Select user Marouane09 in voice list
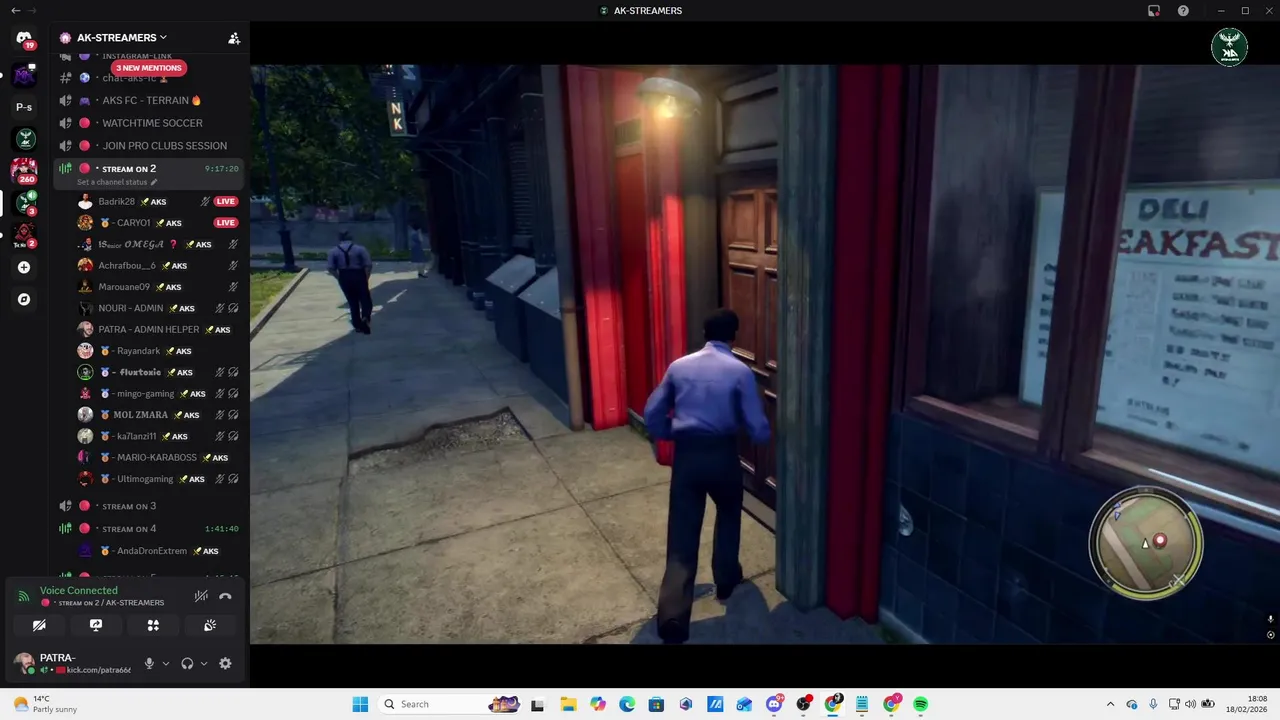 (158, 287)
